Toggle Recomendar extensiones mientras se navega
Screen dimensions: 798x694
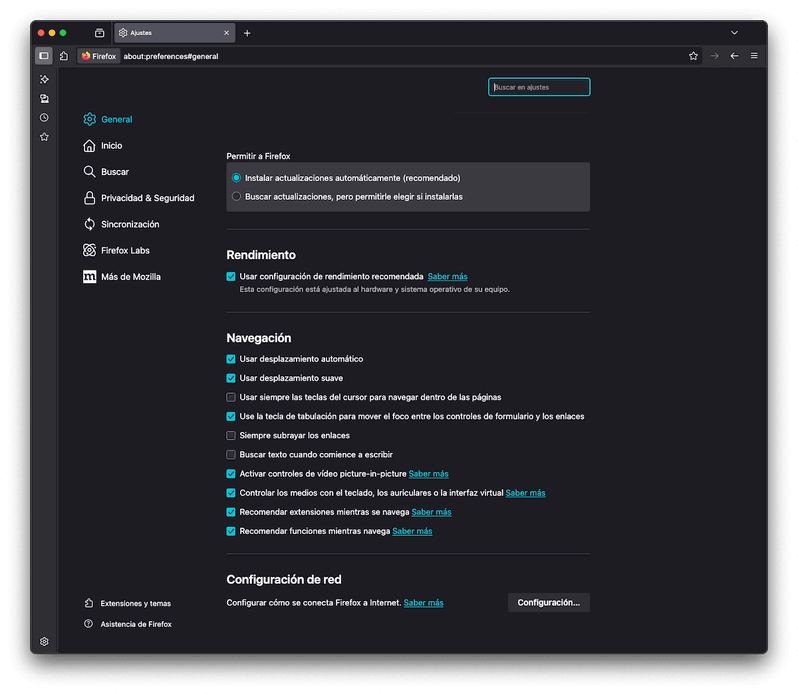click(x=231, y=512)
